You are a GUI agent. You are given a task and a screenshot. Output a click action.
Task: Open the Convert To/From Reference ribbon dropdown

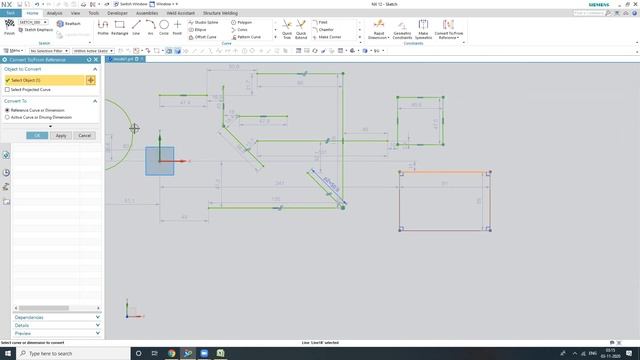click(449, 38)
